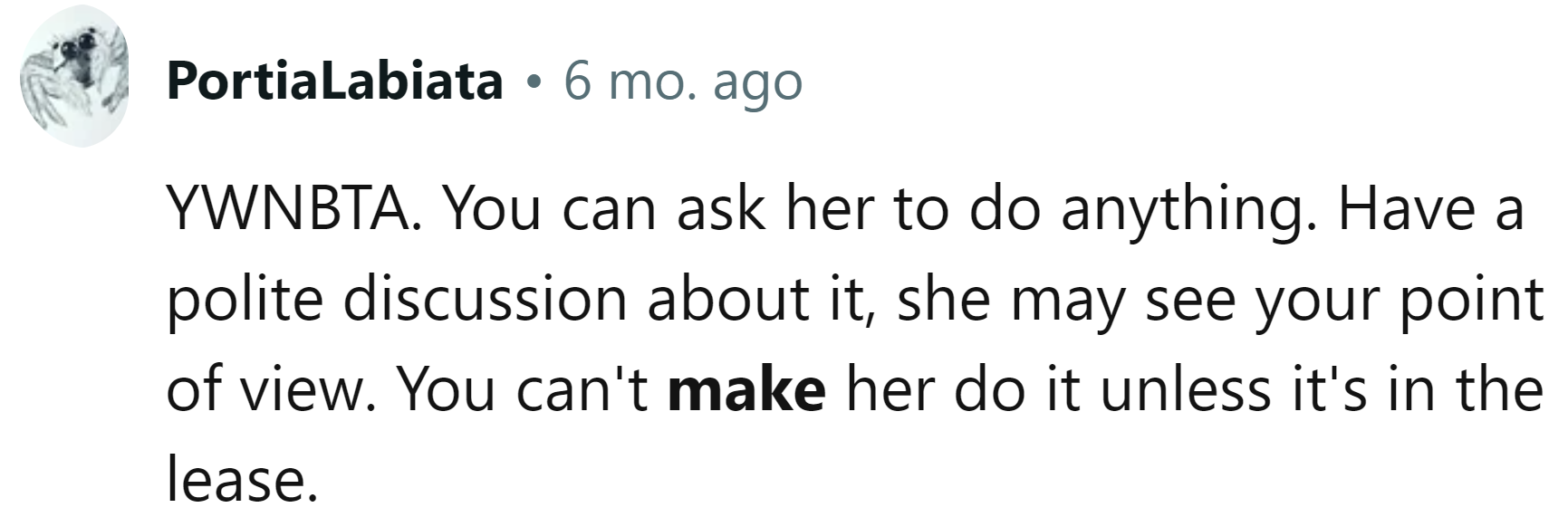Click the "6 mo. ago" timestamp
Viewport: 1568px width, 517px height.
point(683,82)
